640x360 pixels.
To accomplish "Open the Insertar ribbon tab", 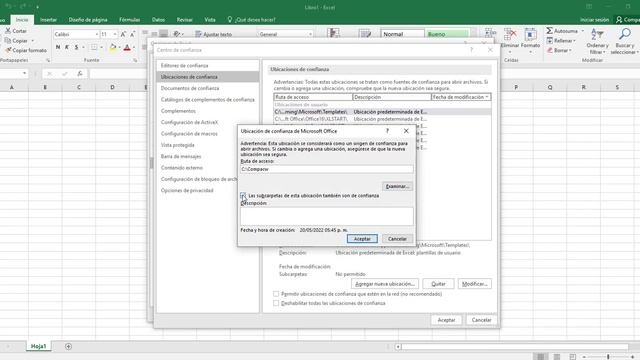I will 48,20.
